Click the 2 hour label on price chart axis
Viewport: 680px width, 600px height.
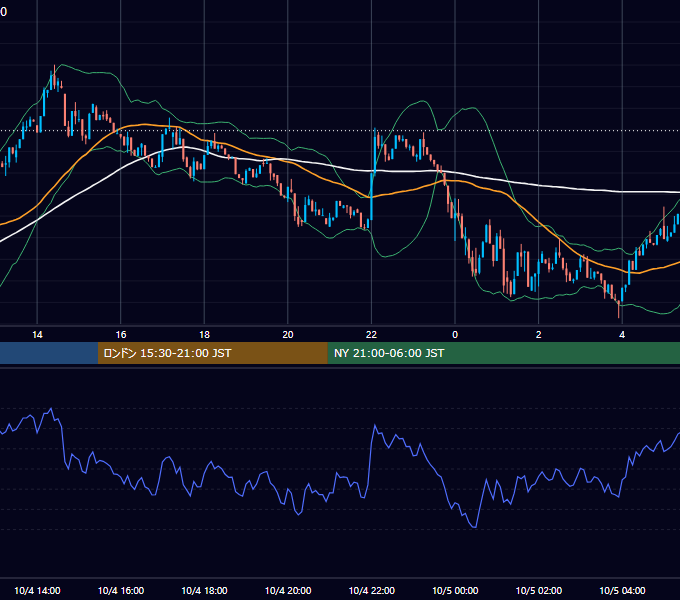click(x=538, y=335)
